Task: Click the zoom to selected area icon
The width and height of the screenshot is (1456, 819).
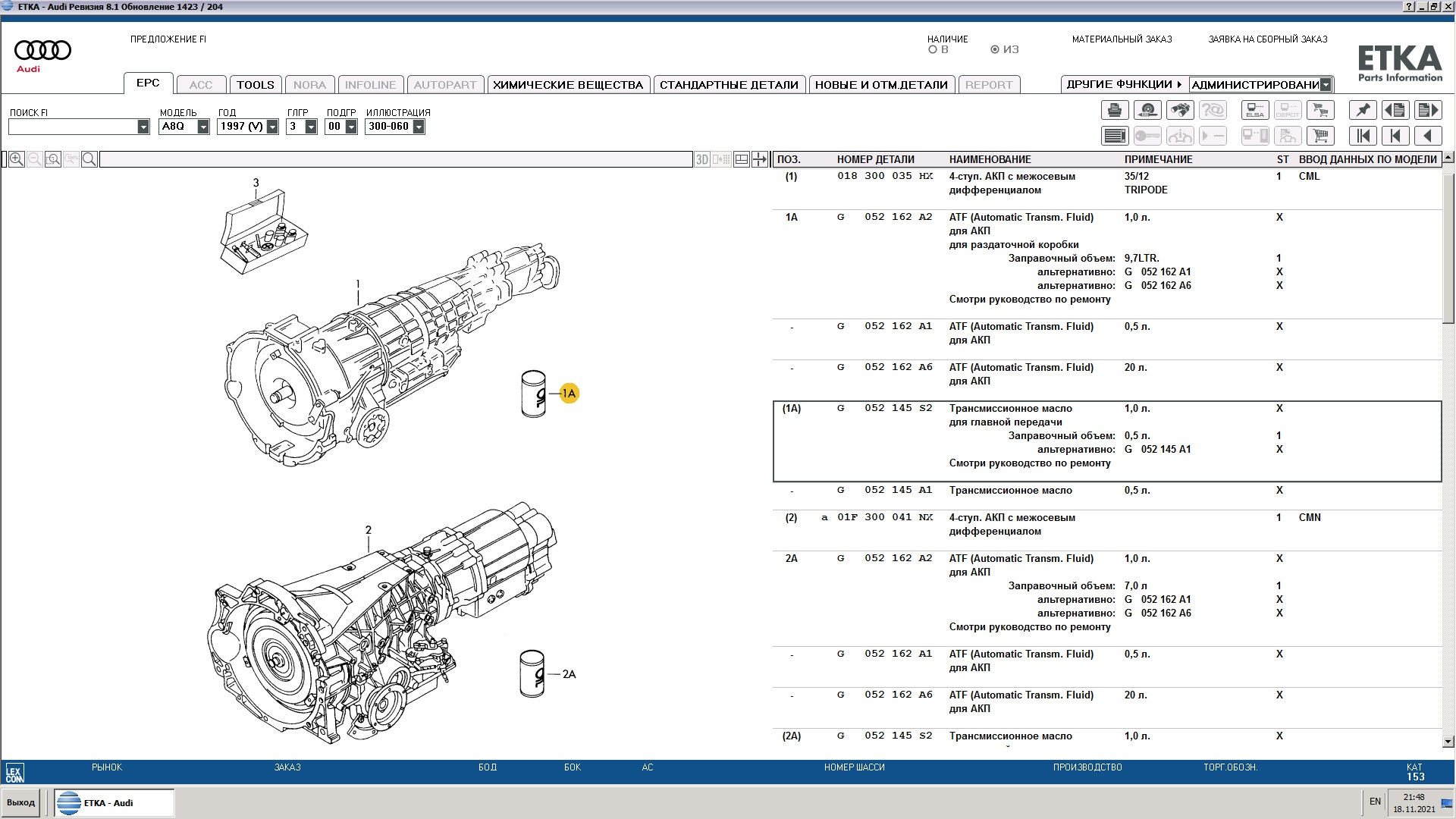Action: (x=53, y=159)
